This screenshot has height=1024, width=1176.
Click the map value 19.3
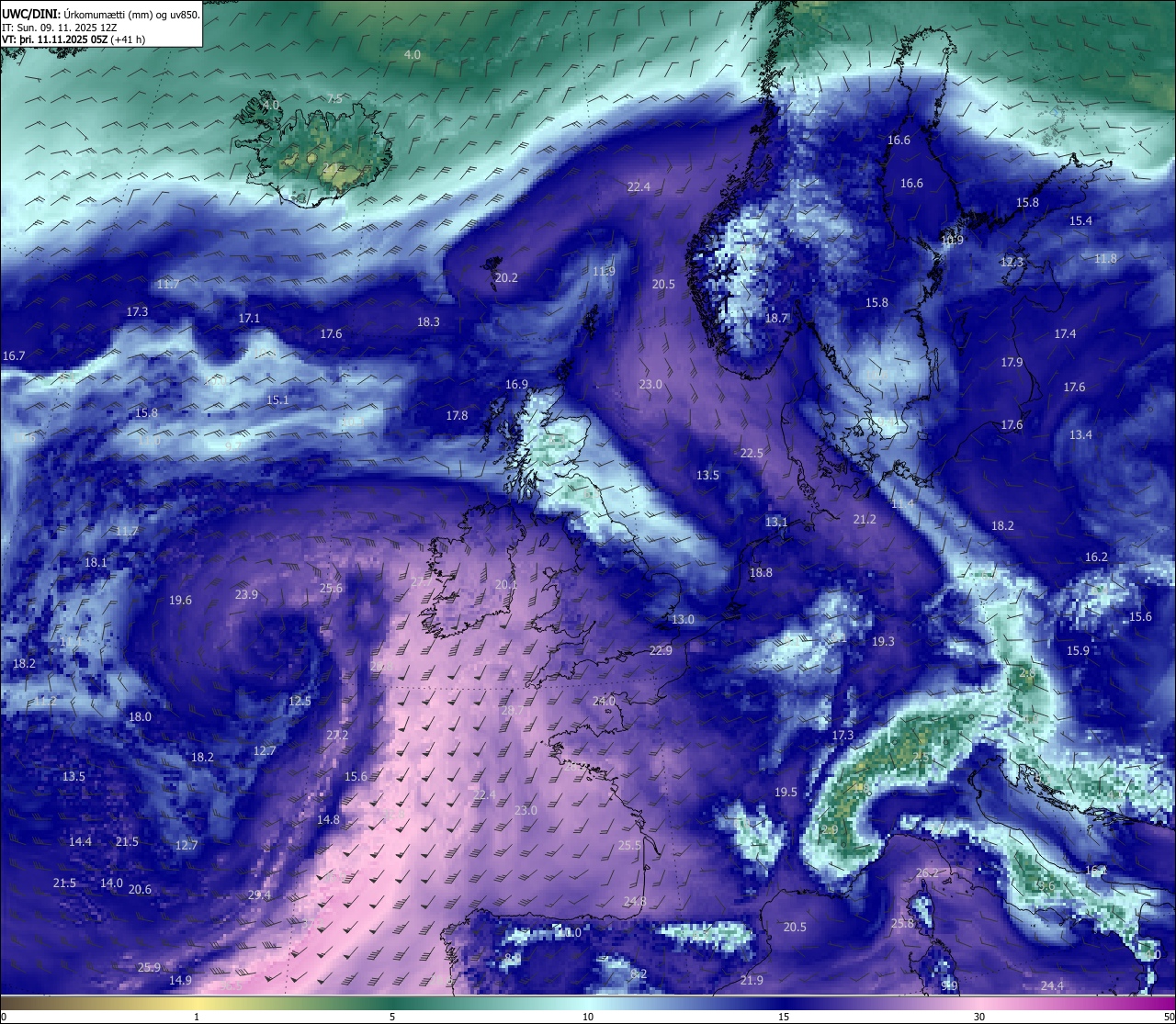[883, 641]
